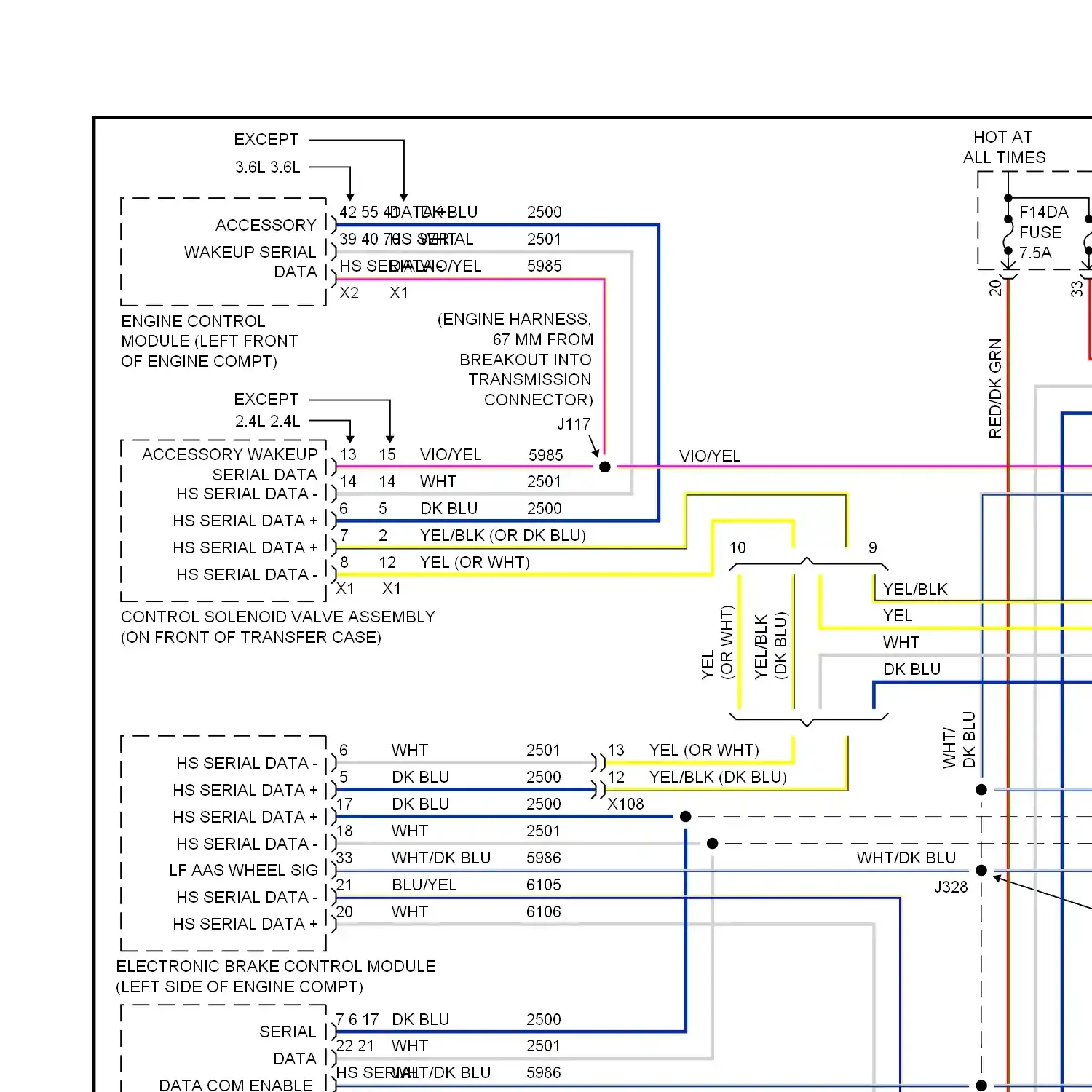
Task: Select 'WHT/ DK BLU' vertical wire label
Action: [x=958, y=740]
